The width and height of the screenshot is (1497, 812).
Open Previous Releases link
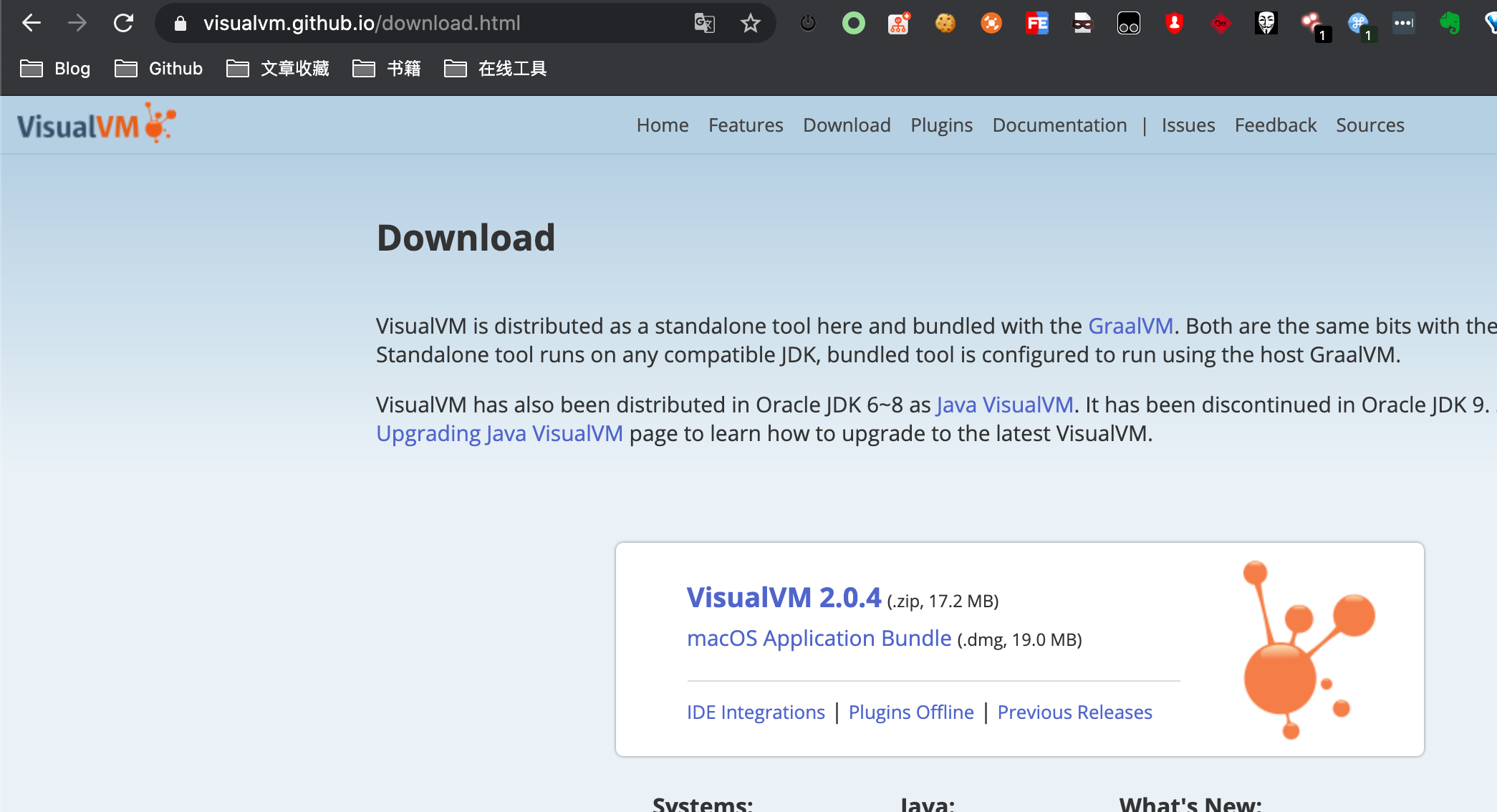(x=1074, y=712)
